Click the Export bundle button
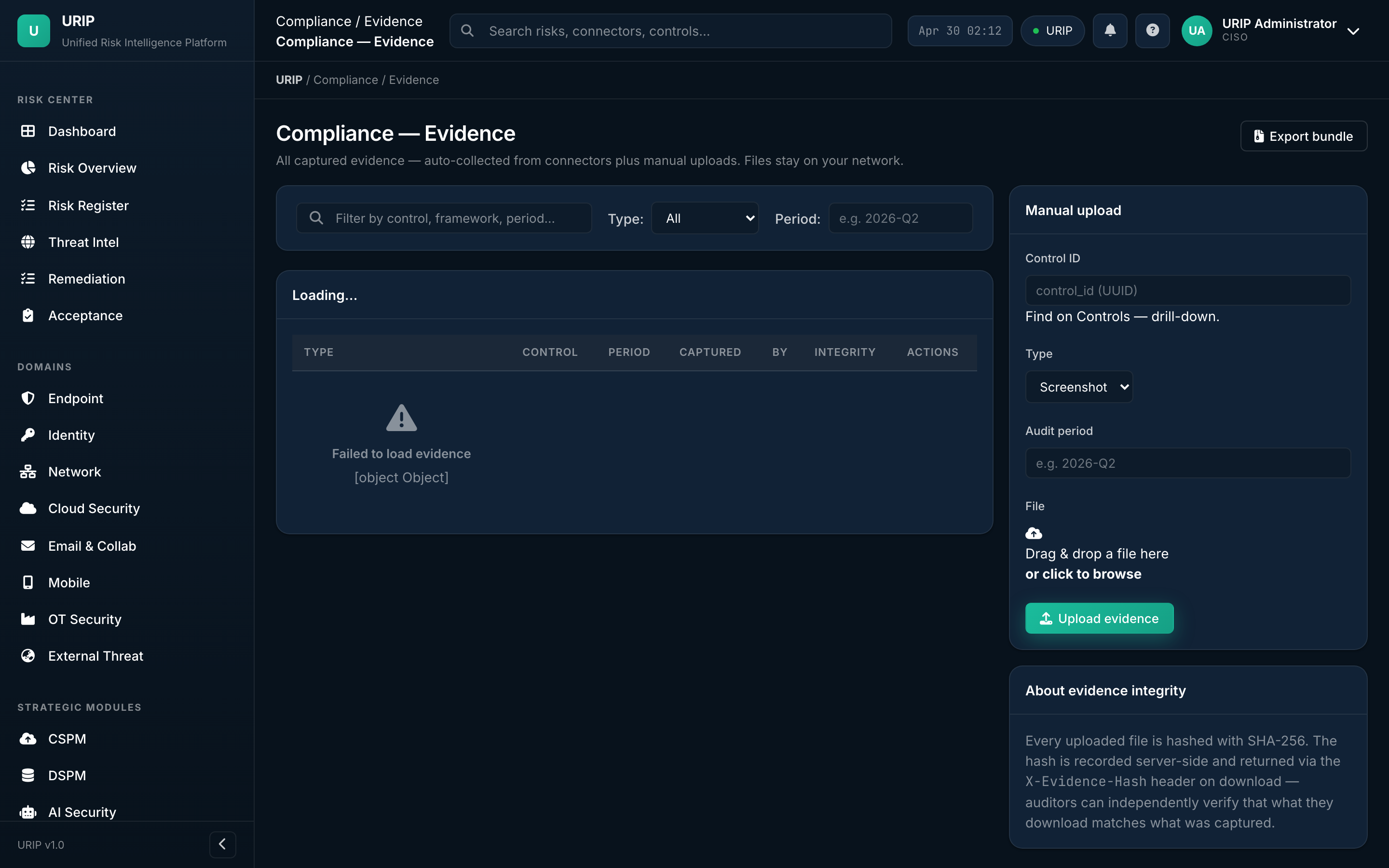 click(x=1304, y=136)
